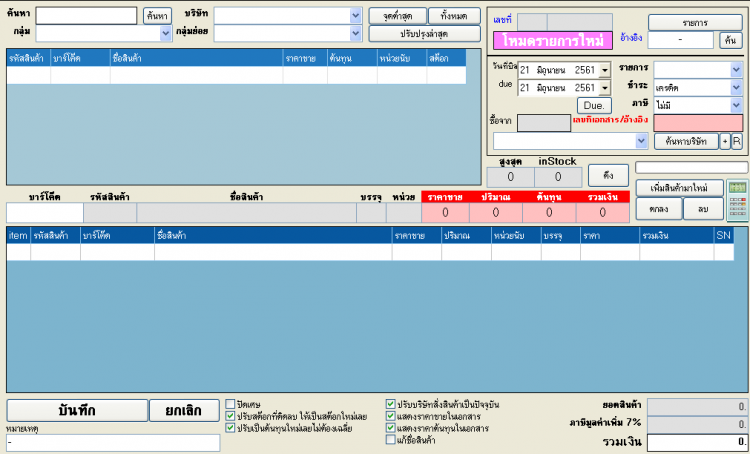Enable the แก้ชื่อสินค้า checkbox

tap(390, 440)
